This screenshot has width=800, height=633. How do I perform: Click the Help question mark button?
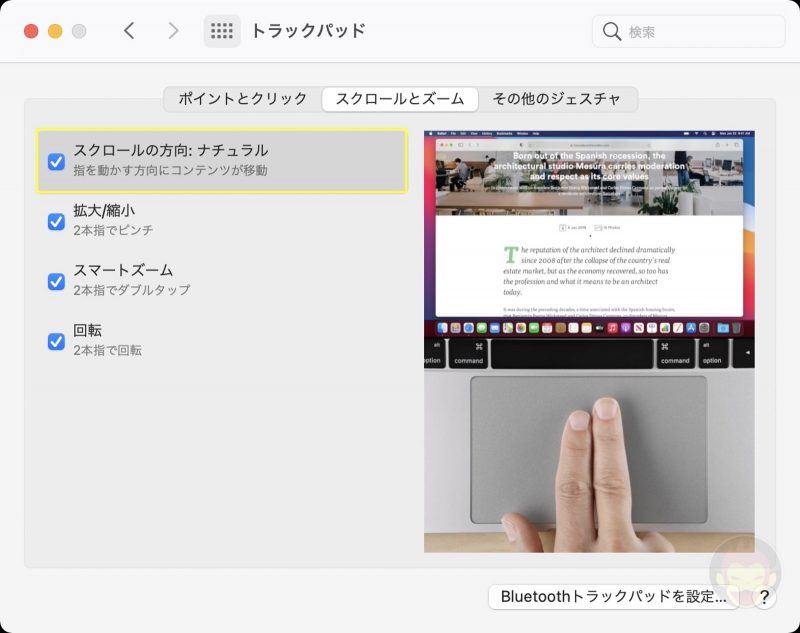click(765, 596)
